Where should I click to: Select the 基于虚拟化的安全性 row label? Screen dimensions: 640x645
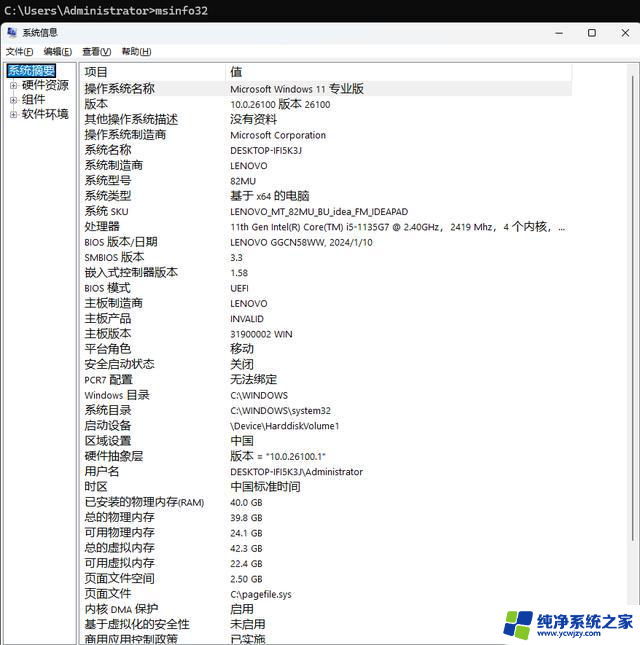coord(137,624)
